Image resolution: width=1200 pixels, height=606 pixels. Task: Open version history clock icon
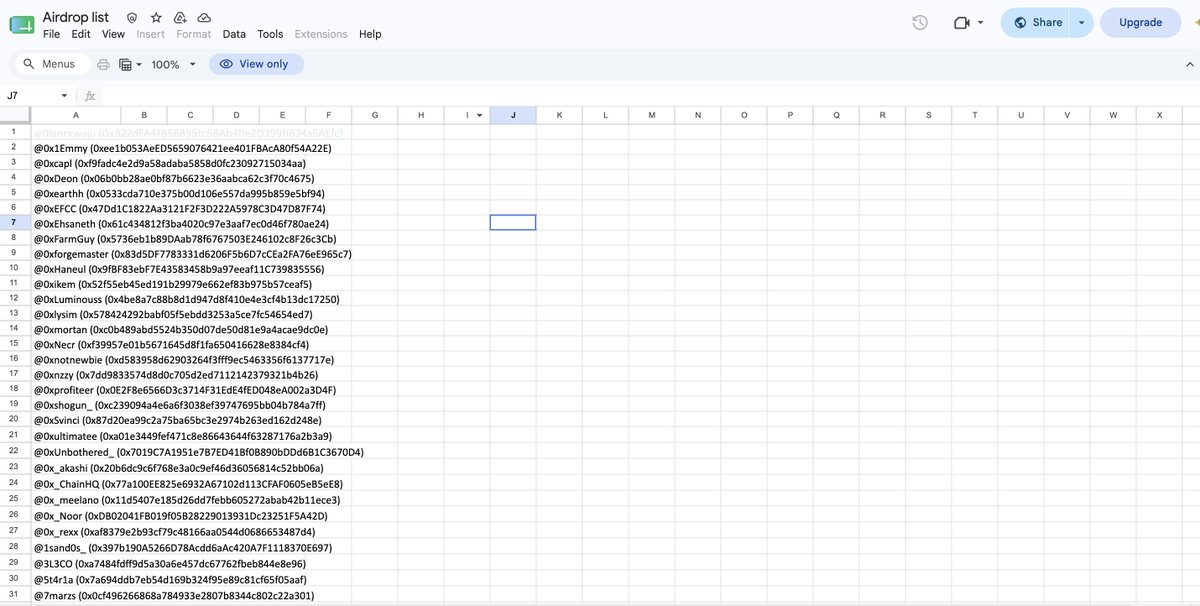click(x=920, y=22)
